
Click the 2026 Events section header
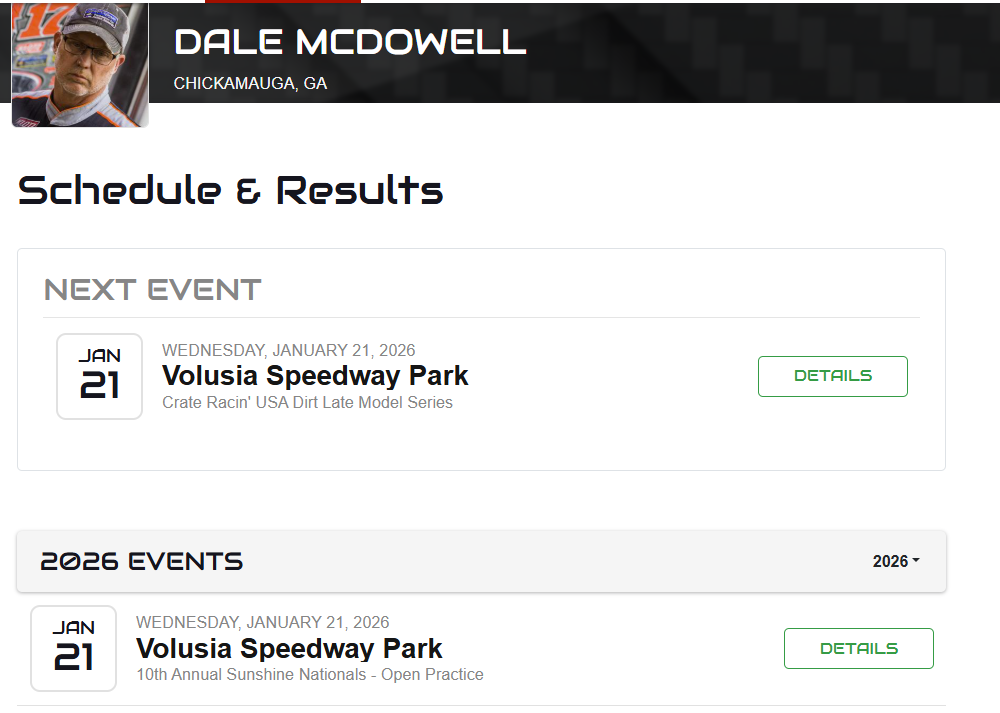[141, 561]
